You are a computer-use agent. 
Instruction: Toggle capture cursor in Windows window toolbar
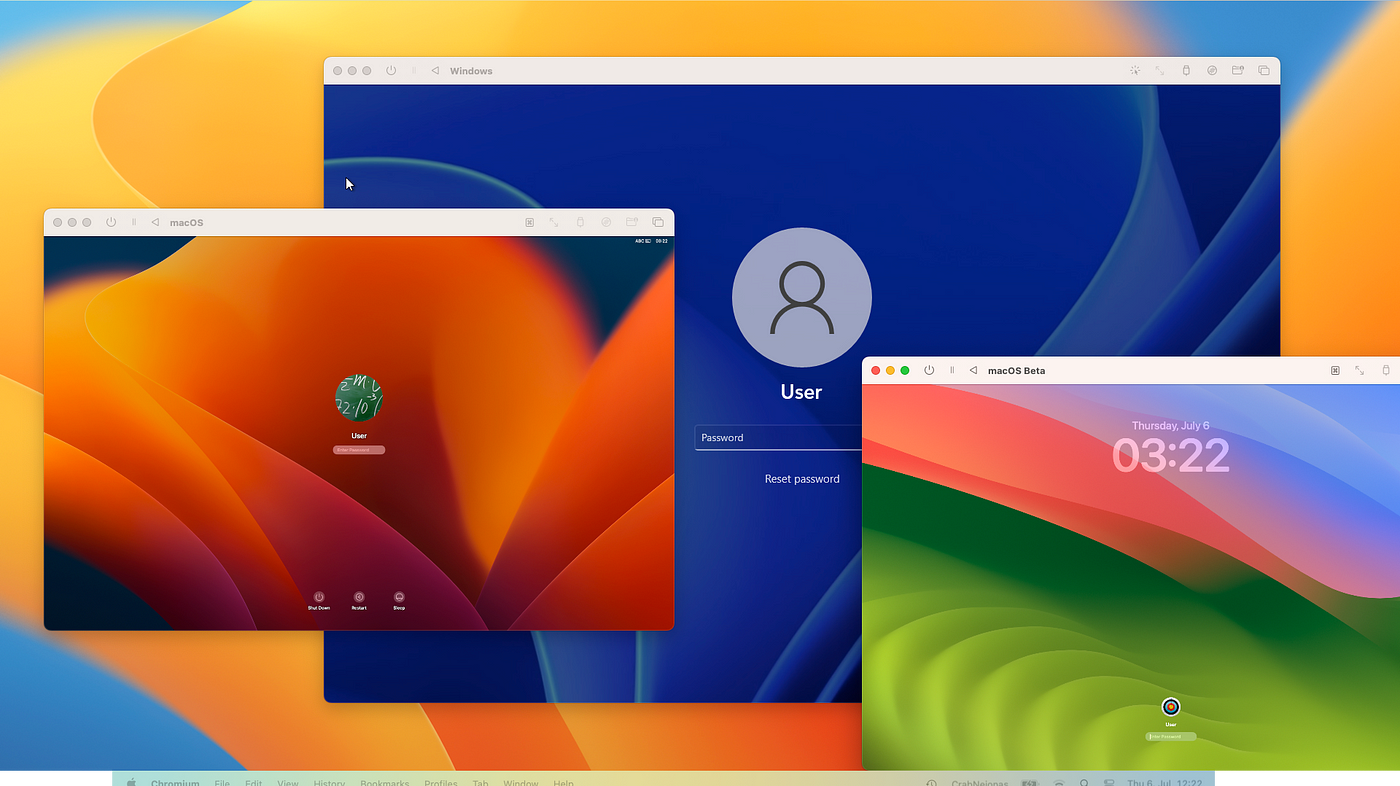pos(1135,71)
